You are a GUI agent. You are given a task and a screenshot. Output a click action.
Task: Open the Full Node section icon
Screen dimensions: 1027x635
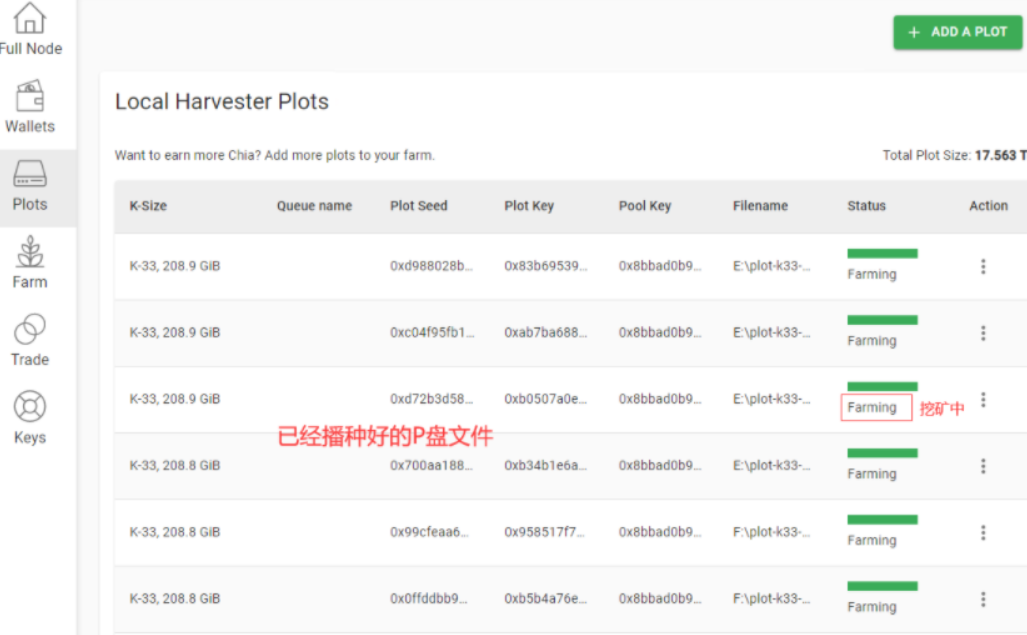click(x=30, y=18)
